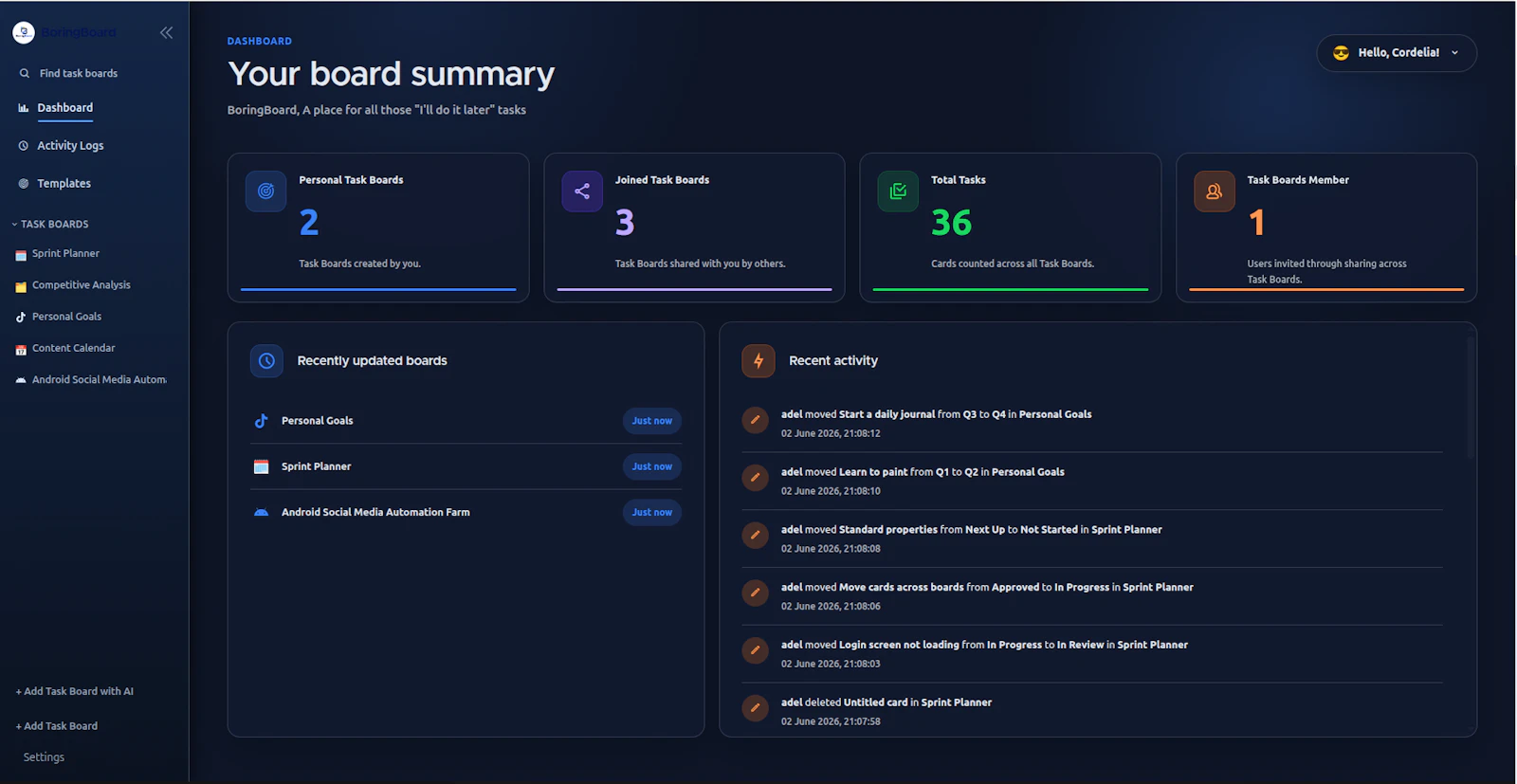The height and width of the screenshot is (784, 1517).
Task: Click the Joined Task Boards count 3
Action: coord(625,223)
